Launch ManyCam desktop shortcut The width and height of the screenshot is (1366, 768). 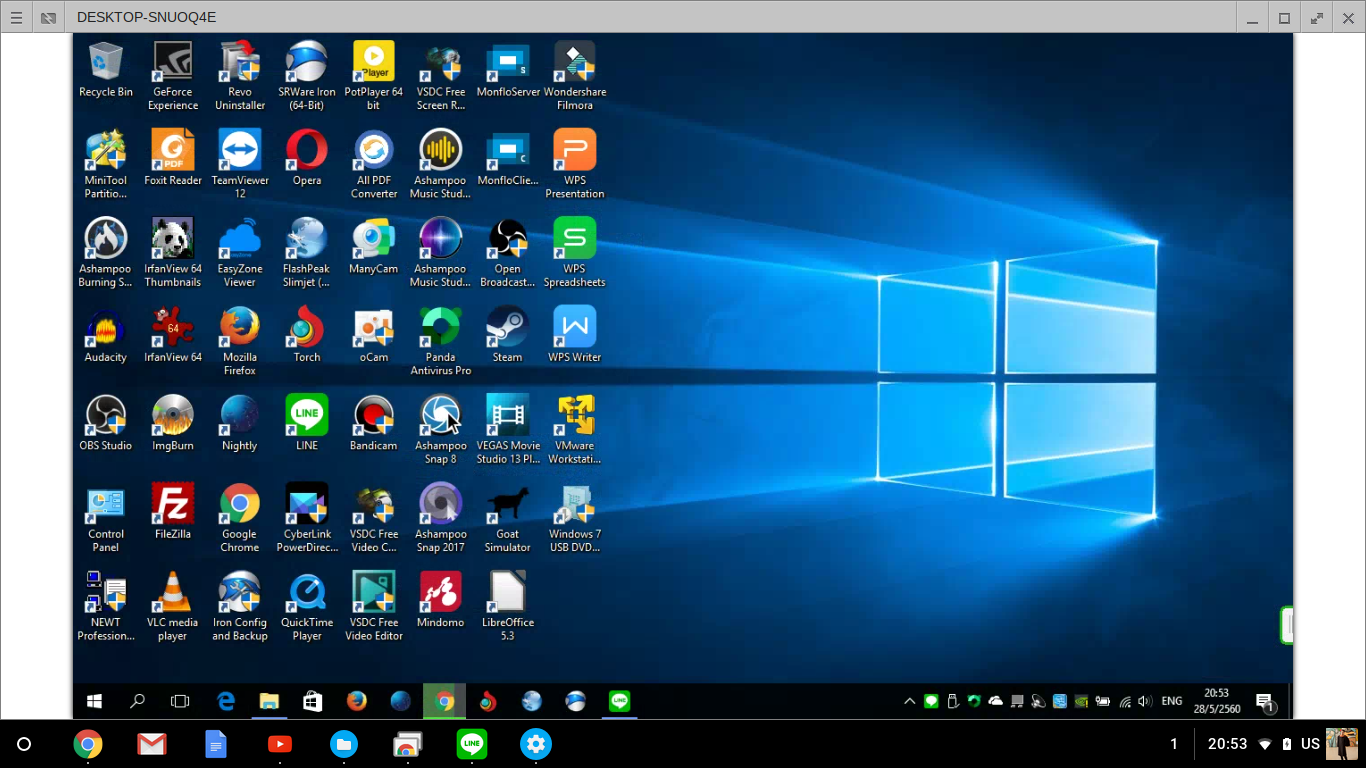[x=374, y=246]
